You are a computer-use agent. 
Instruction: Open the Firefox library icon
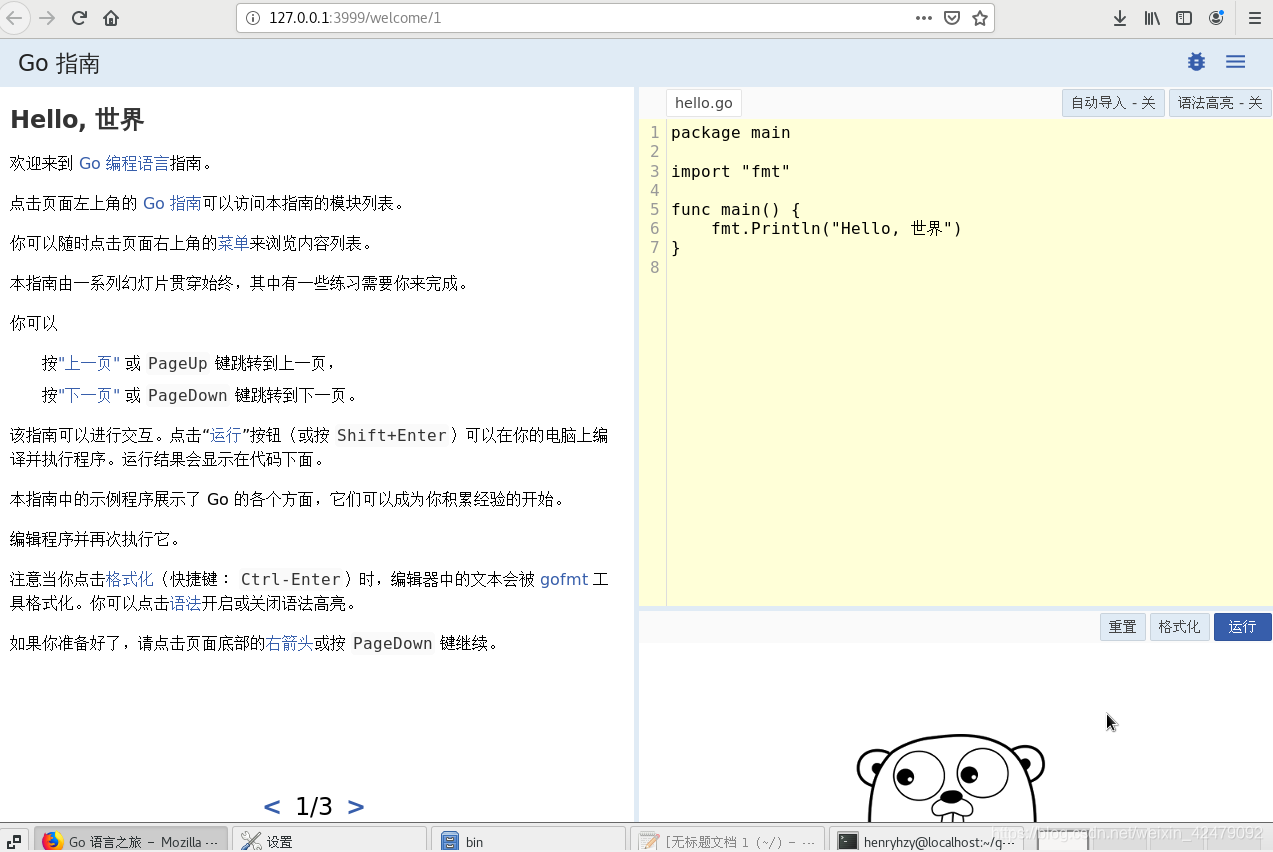[1150, 17]
